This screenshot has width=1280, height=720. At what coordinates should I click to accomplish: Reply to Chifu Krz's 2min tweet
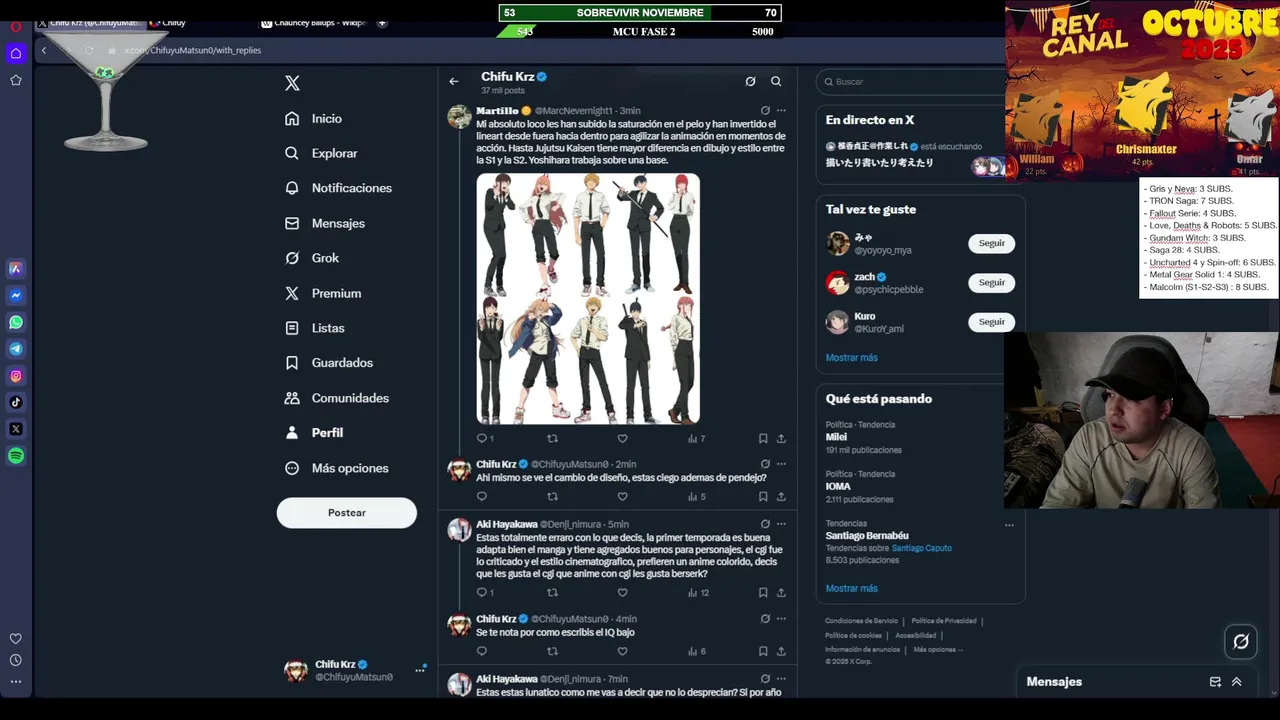pyautogui.click(x=482, y=496)
